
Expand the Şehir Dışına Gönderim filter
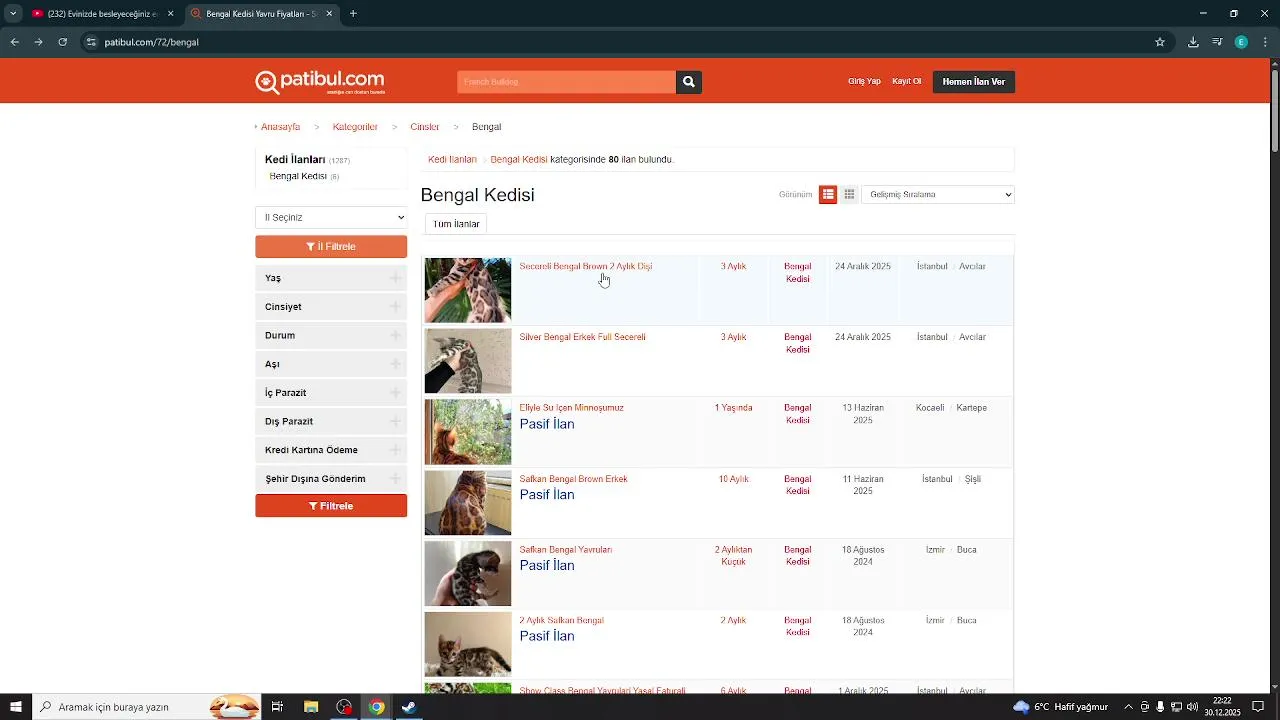coord(331,479)
